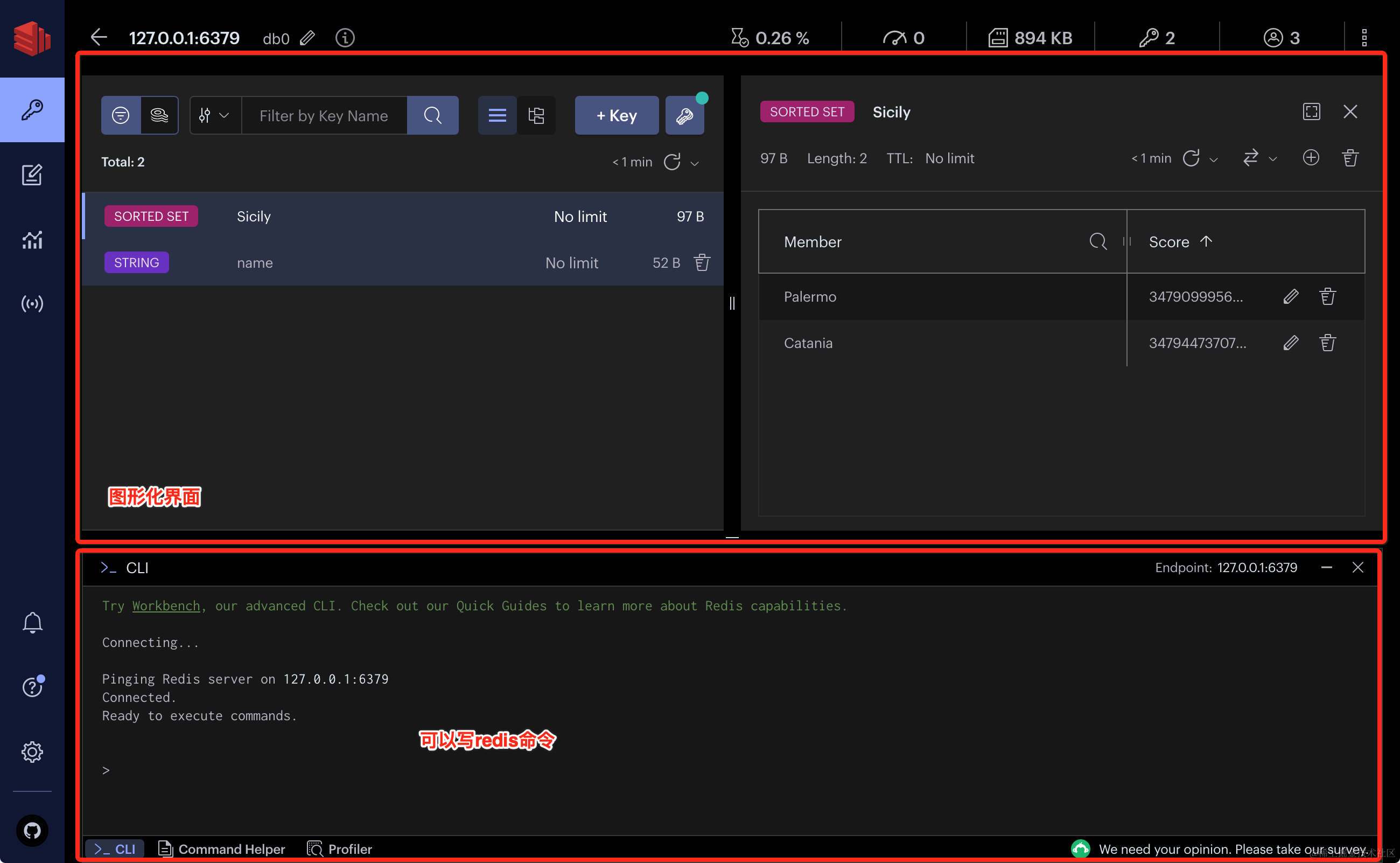1400x863 pixels.
Task: Click the Filter by Key Name field
Action: point(324,116)
